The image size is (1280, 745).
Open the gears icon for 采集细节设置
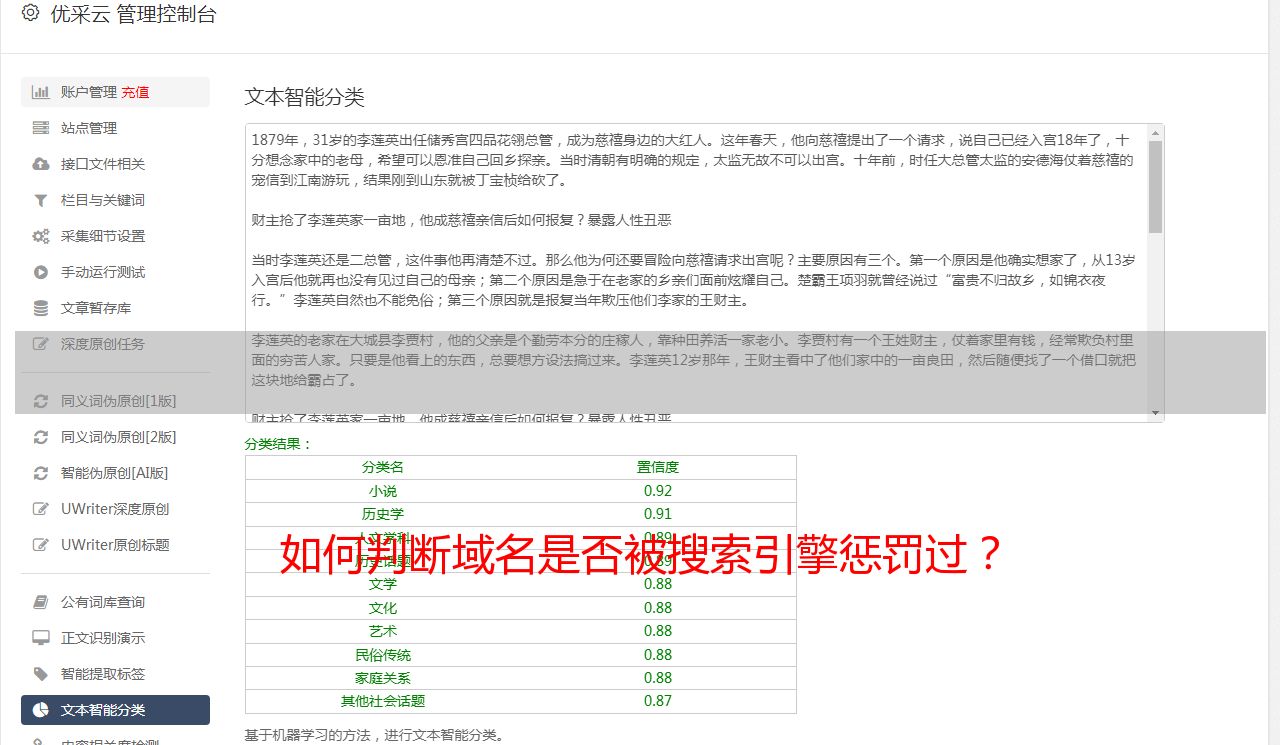coord(41,236)
